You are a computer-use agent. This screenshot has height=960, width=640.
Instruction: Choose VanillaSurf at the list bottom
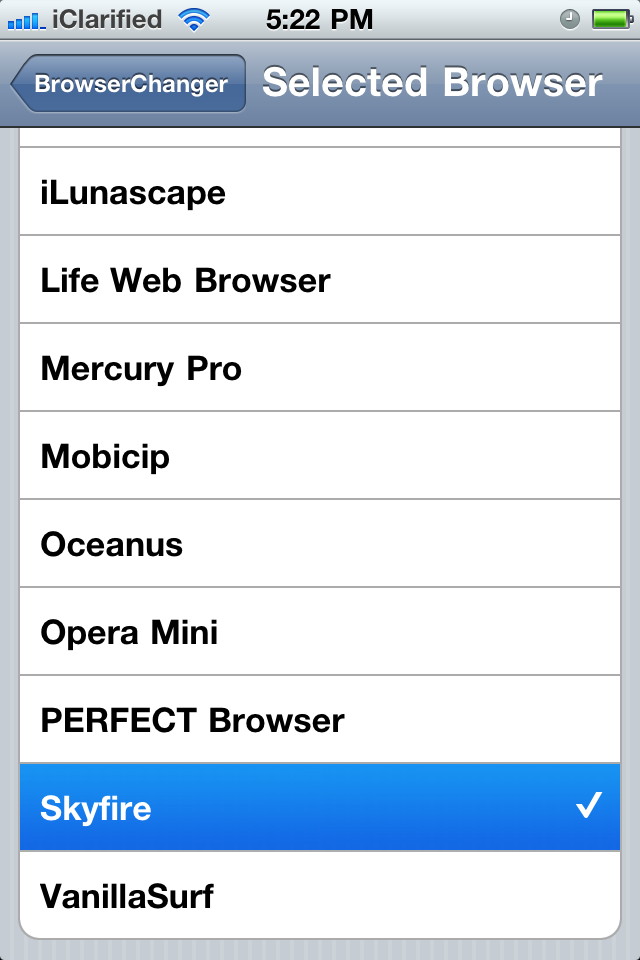(320, 895)
